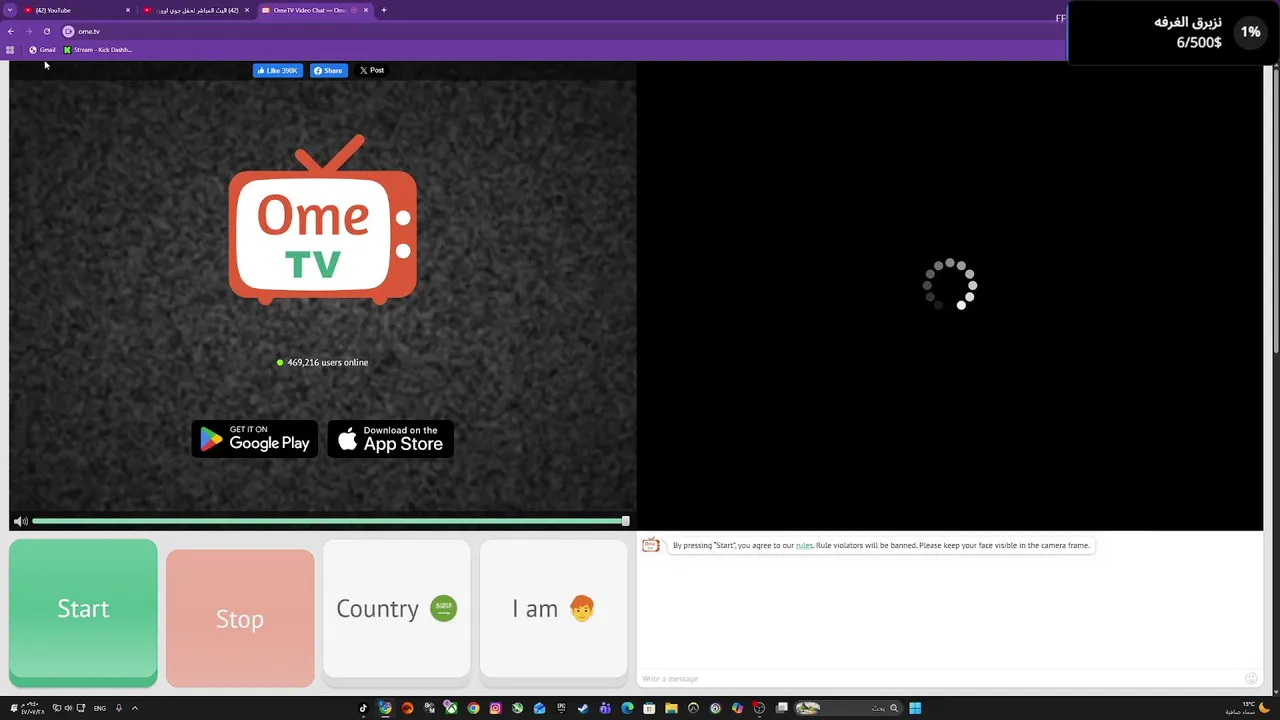This screenshot has height=720, width=1280.
Task: Click the ome.tv address bar
Action: click(x=560, y=31)
